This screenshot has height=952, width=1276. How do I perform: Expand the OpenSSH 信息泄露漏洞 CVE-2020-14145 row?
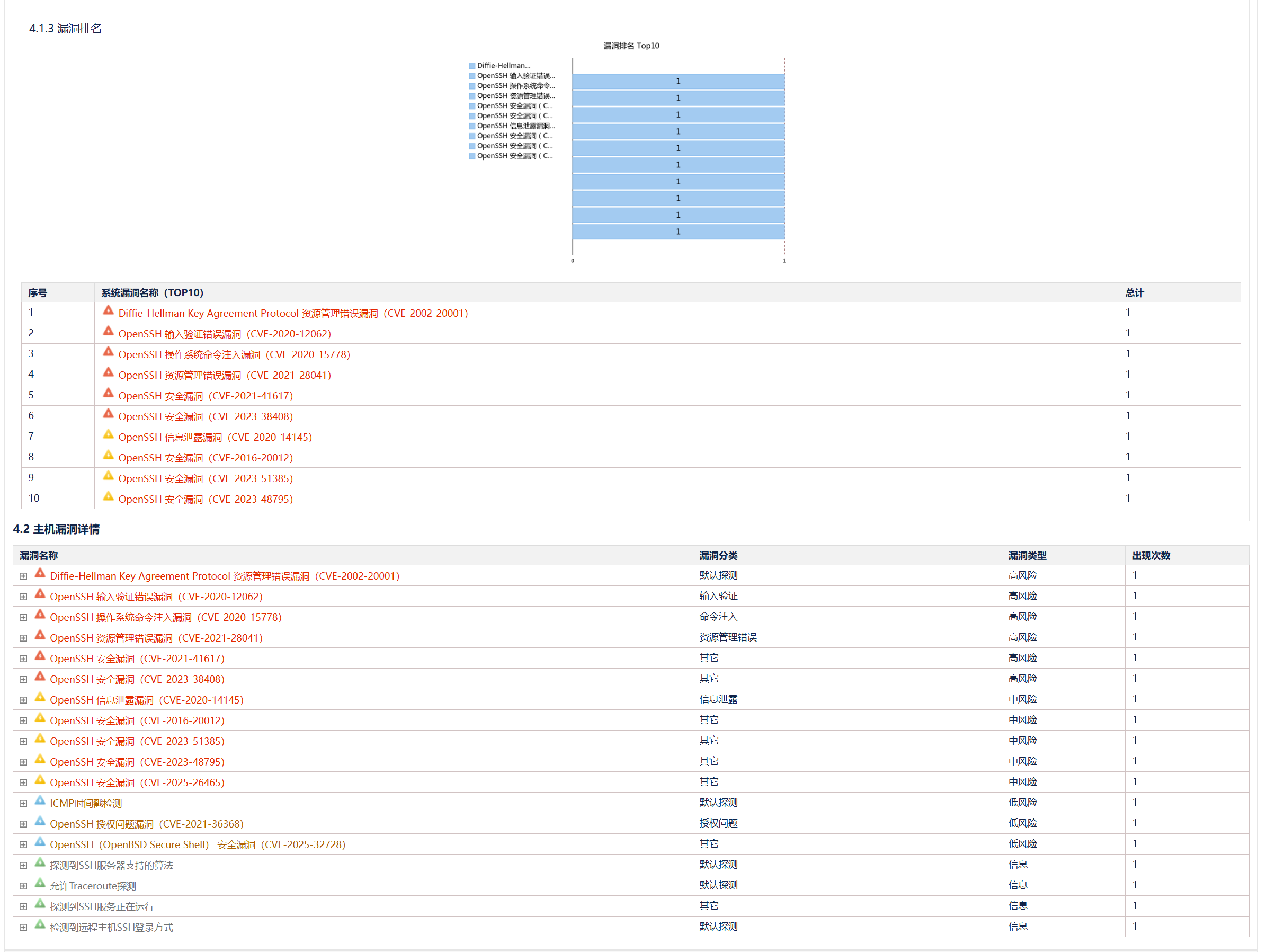click(x=23, y=700)
